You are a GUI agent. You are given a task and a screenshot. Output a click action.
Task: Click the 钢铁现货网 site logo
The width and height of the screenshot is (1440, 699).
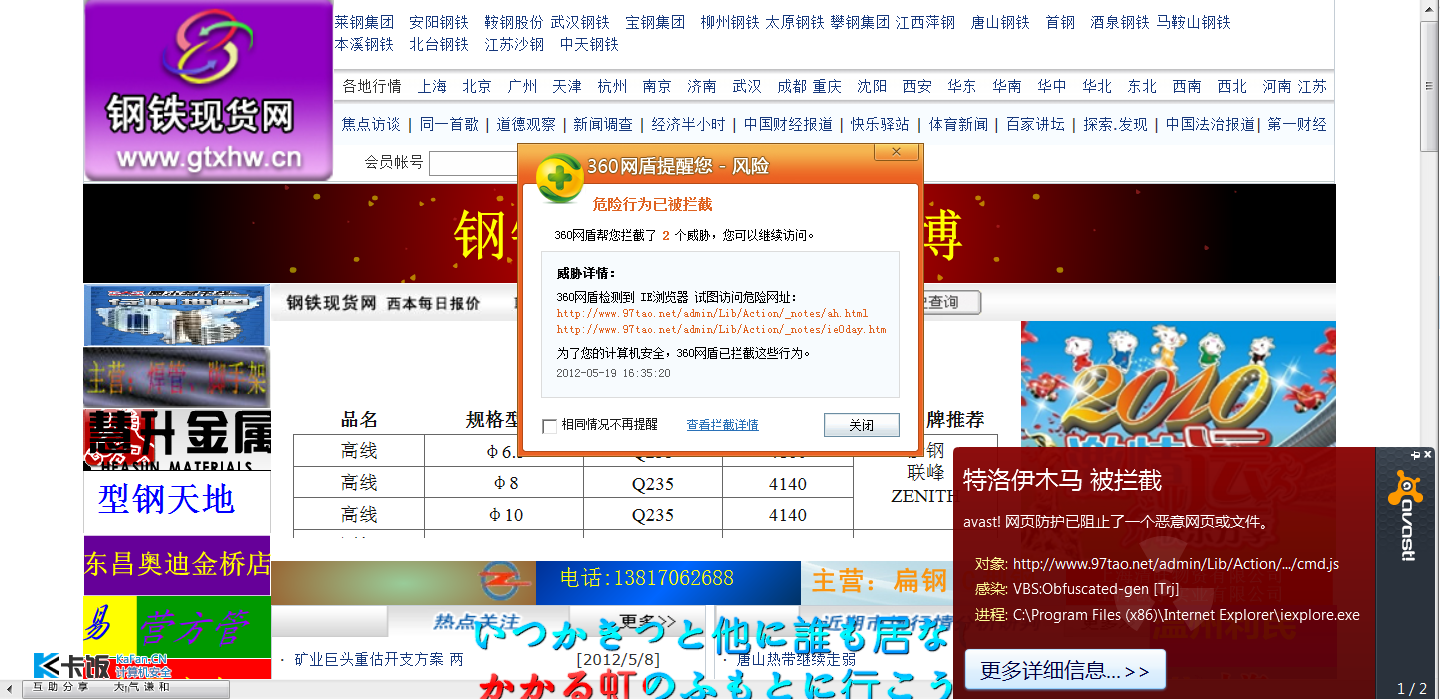pos(208,90)
